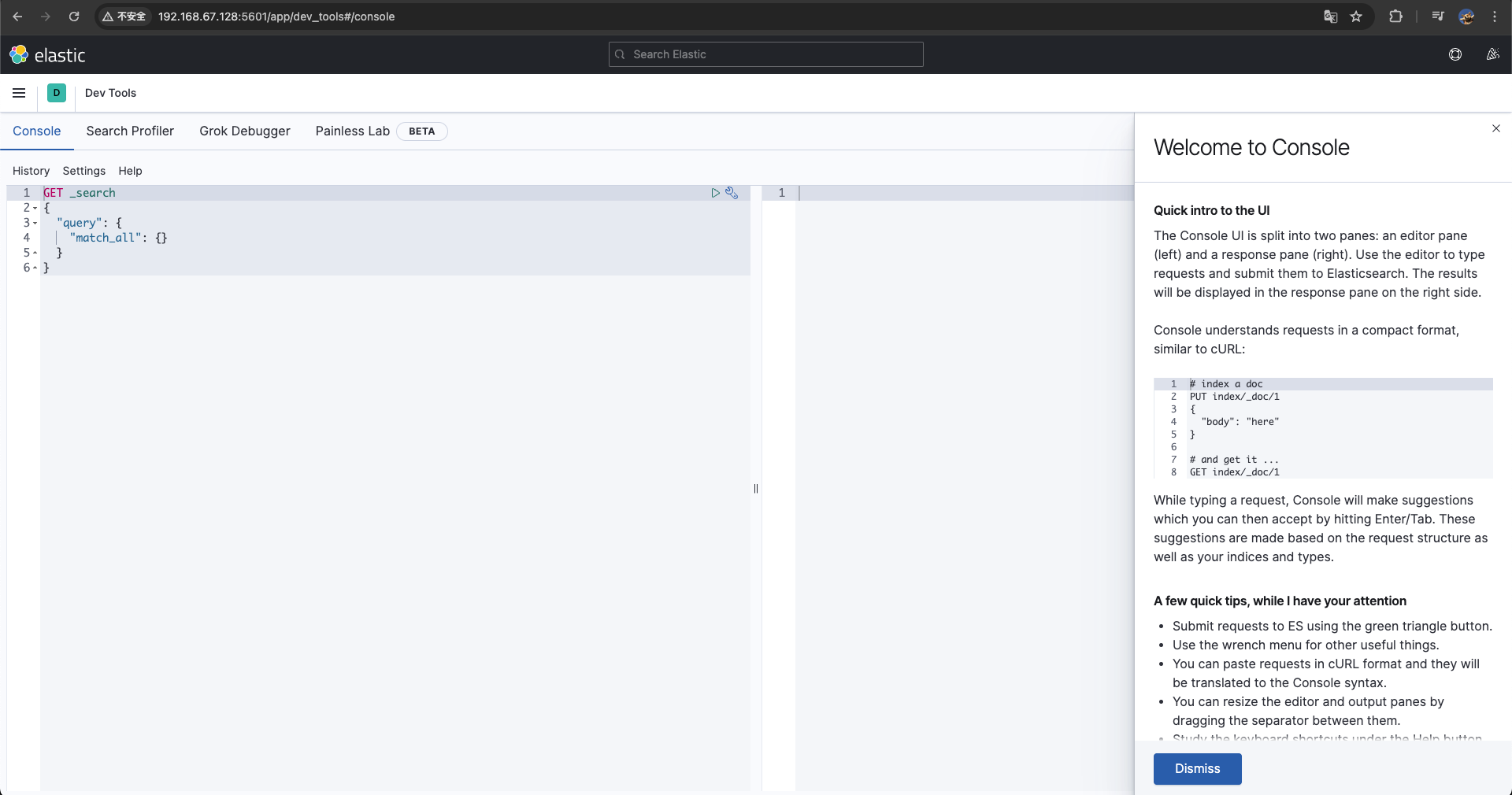Viewport: 1512px width, 795px height.
Task: Open the browser profile avatar
Action: 1466,17
